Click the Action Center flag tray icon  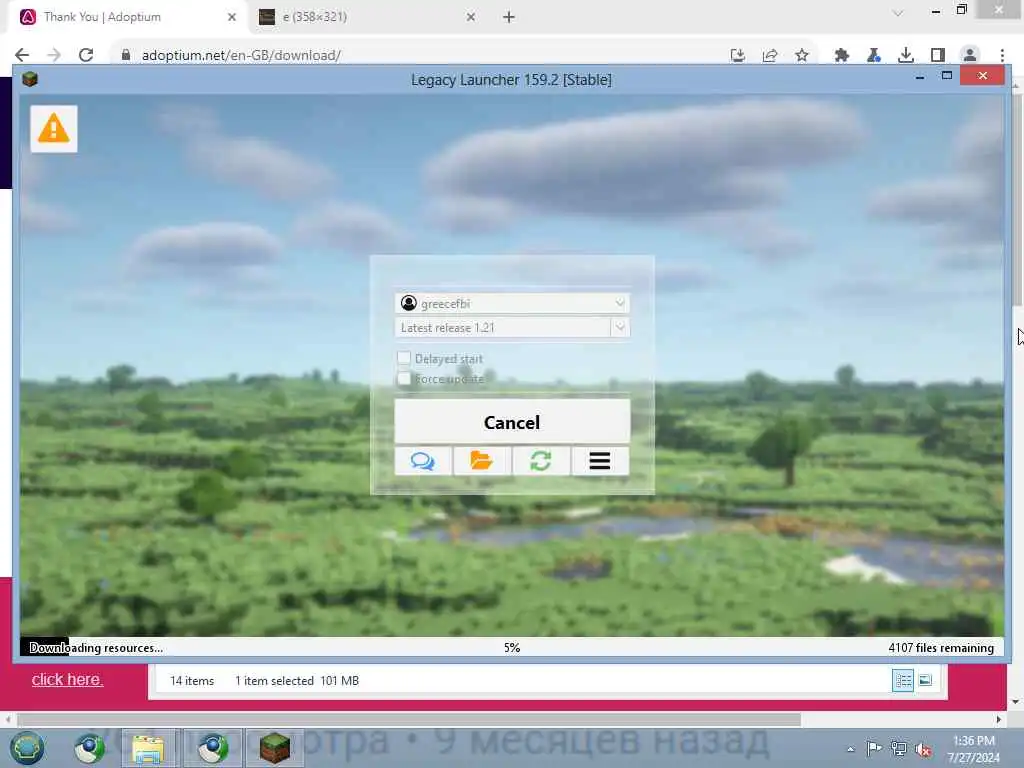click(874, 748)
